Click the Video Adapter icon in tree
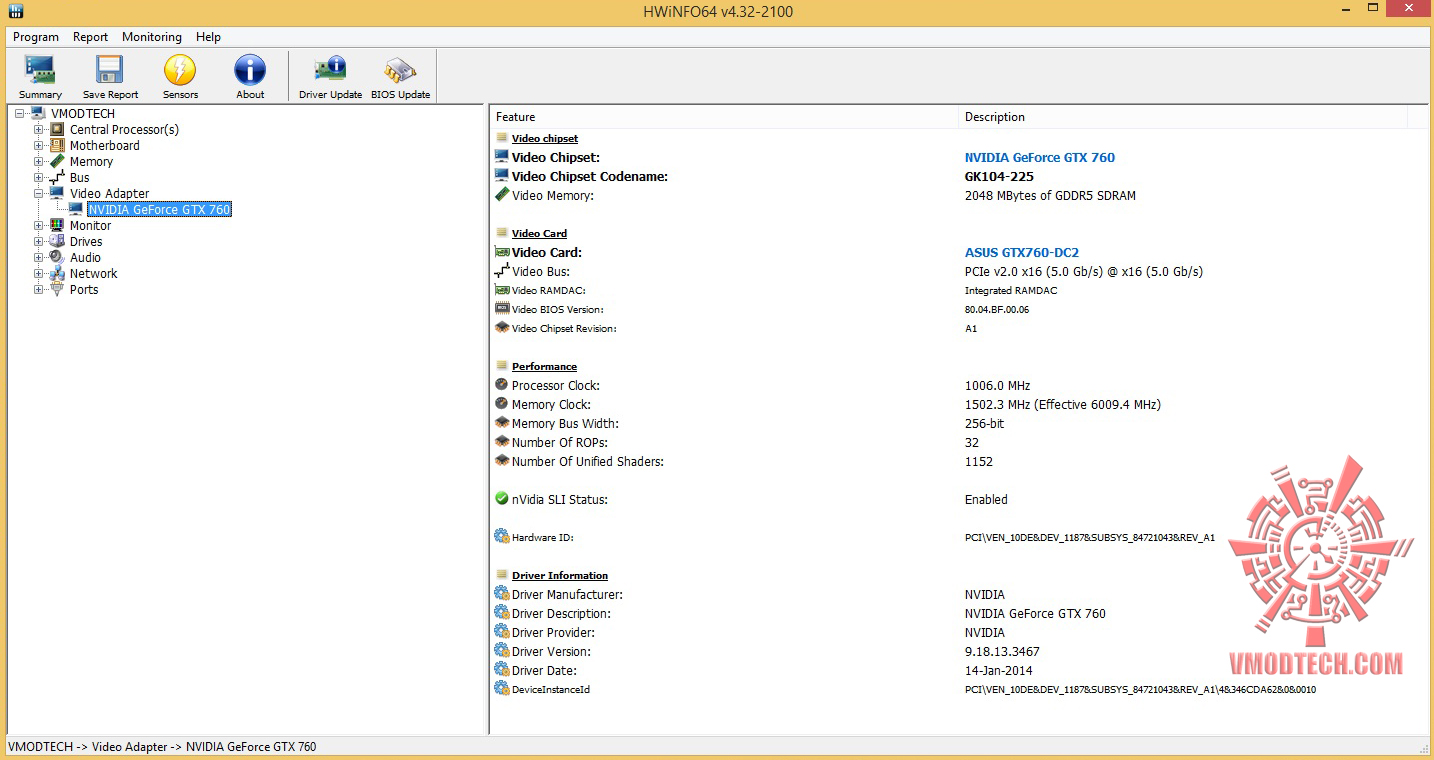This screenshot has height=760, width=1434. pos(57,193)
